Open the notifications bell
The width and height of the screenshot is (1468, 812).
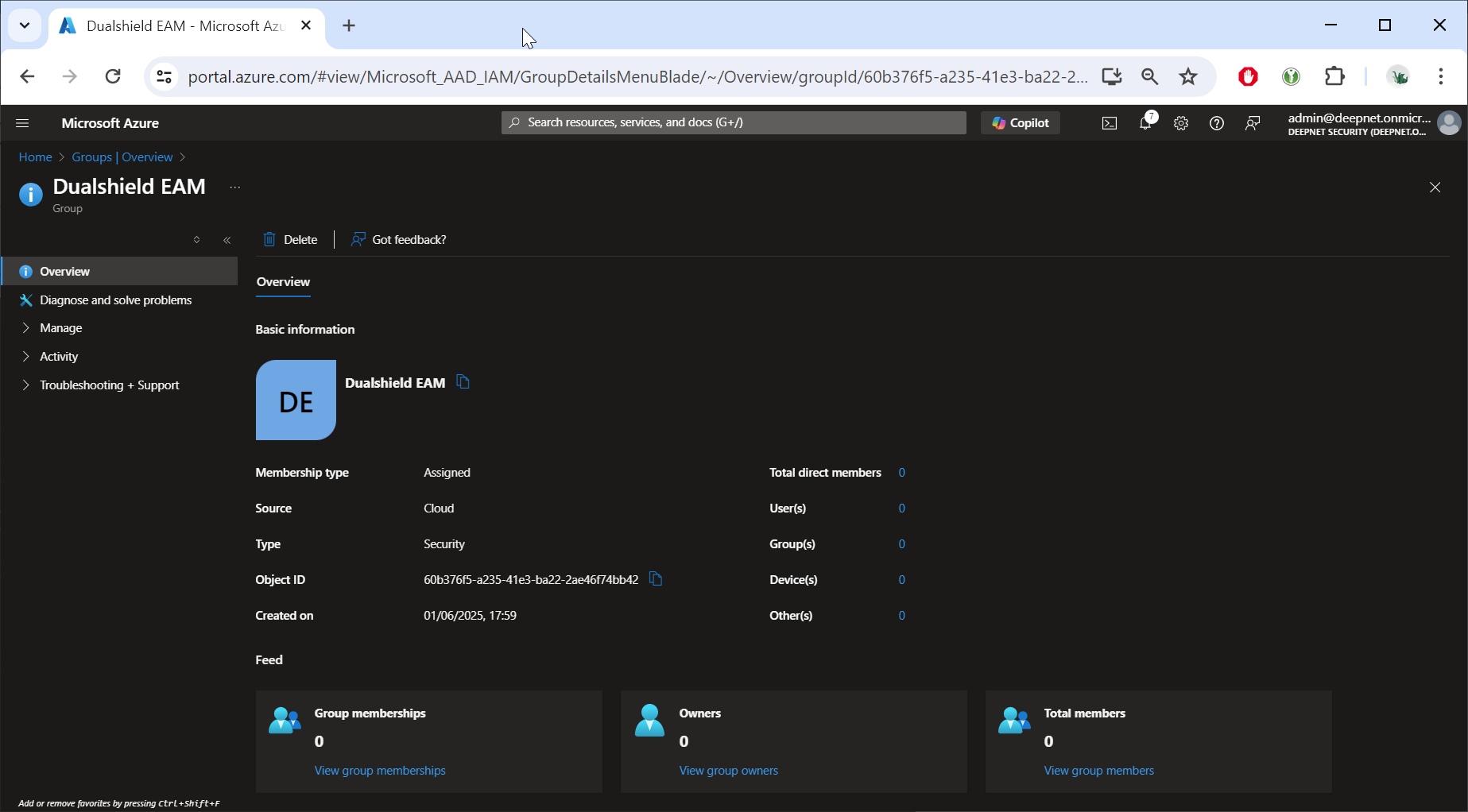(1145, 123)
